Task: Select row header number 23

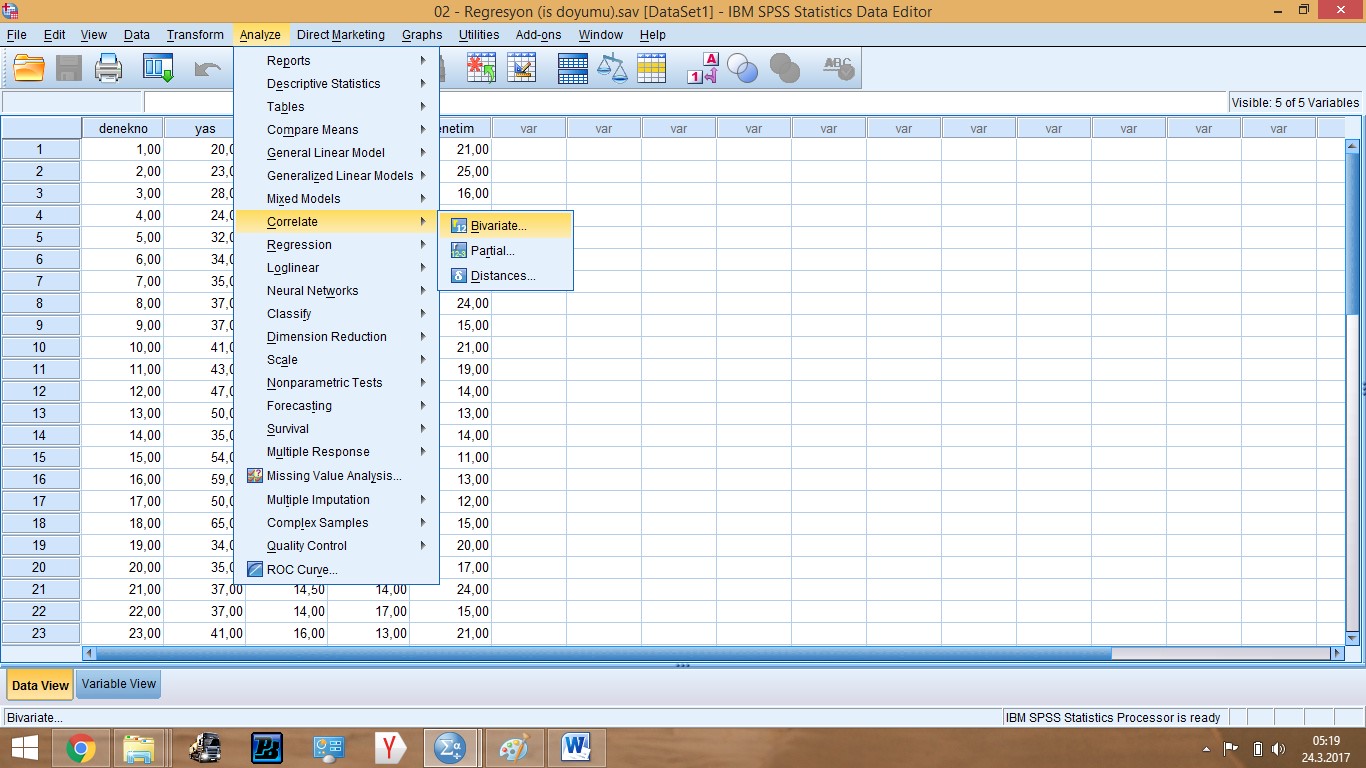Action: (40, 633)
